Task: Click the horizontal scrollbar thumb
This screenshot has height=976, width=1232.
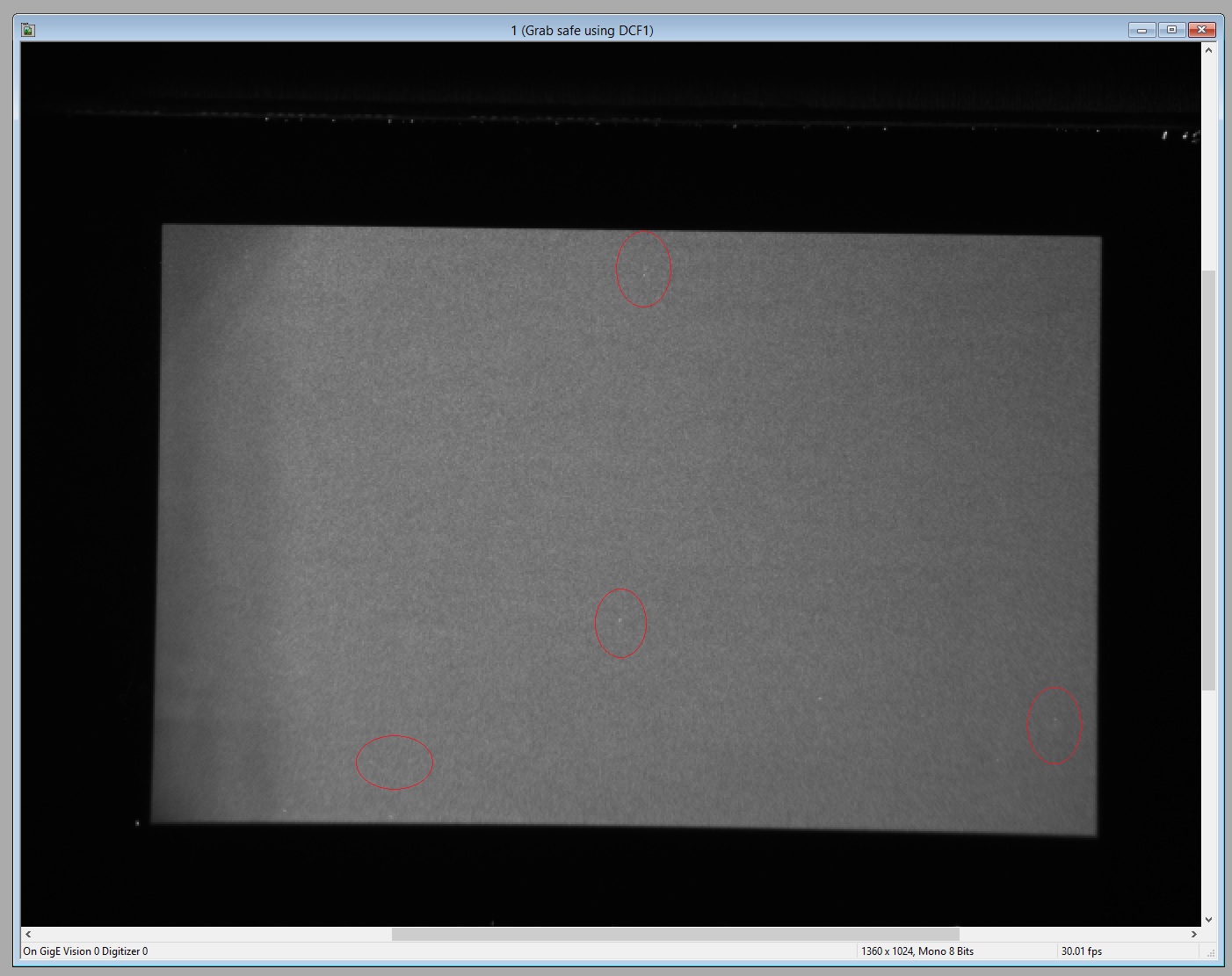Action: click(x=675, y=934)
